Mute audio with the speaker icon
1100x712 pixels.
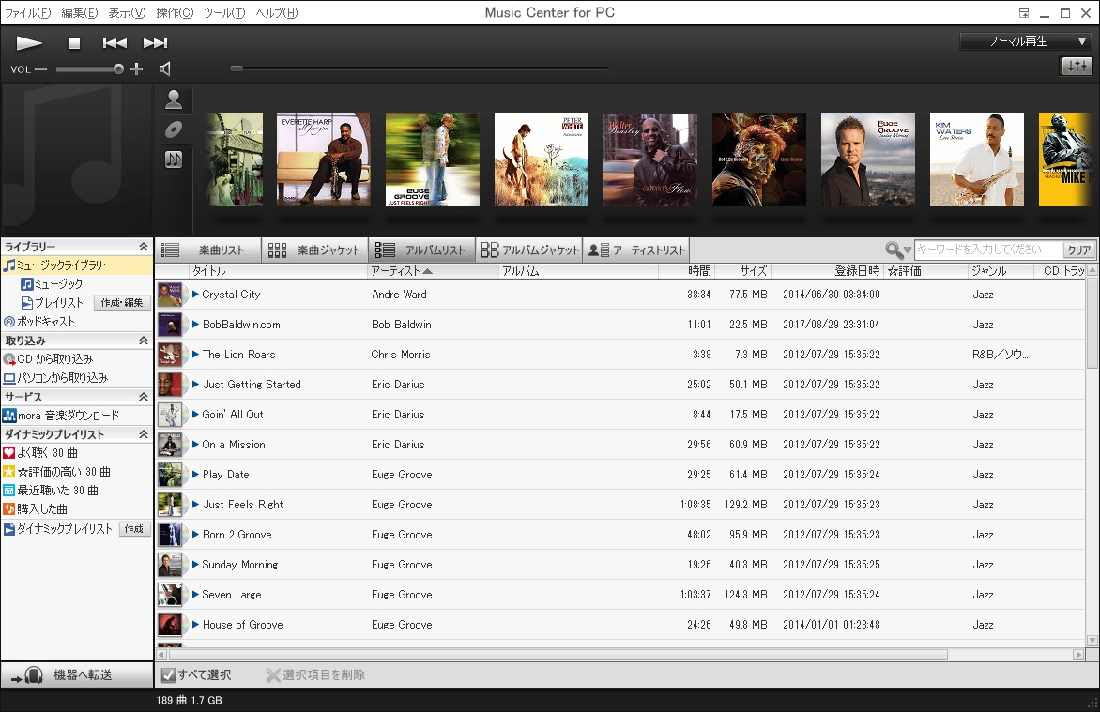[x=166, y=69]
